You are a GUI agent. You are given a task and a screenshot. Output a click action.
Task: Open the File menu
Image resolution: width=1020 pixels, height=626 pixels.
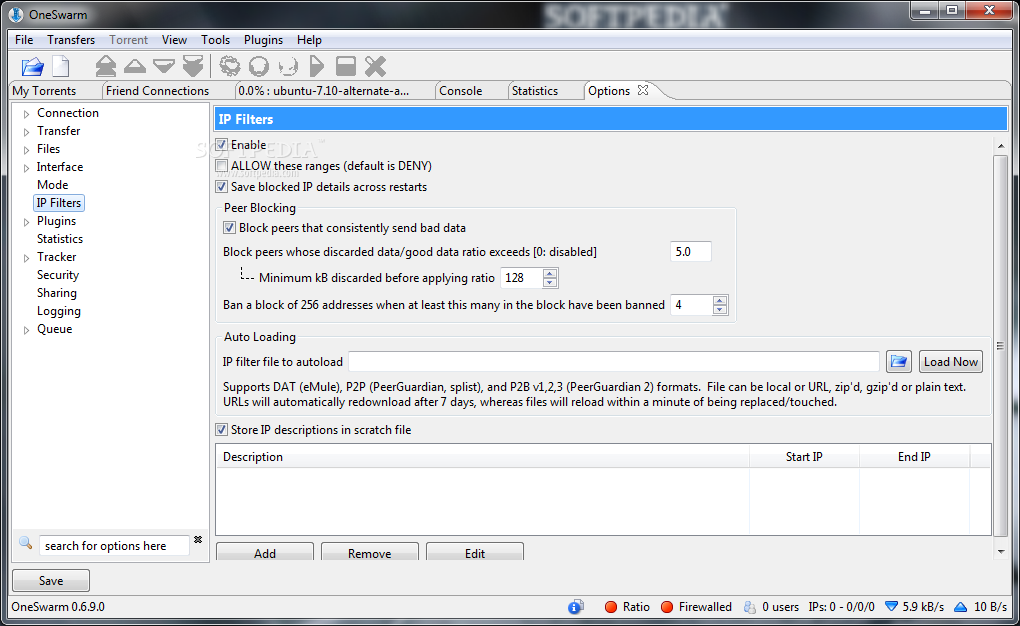(24, 40)
